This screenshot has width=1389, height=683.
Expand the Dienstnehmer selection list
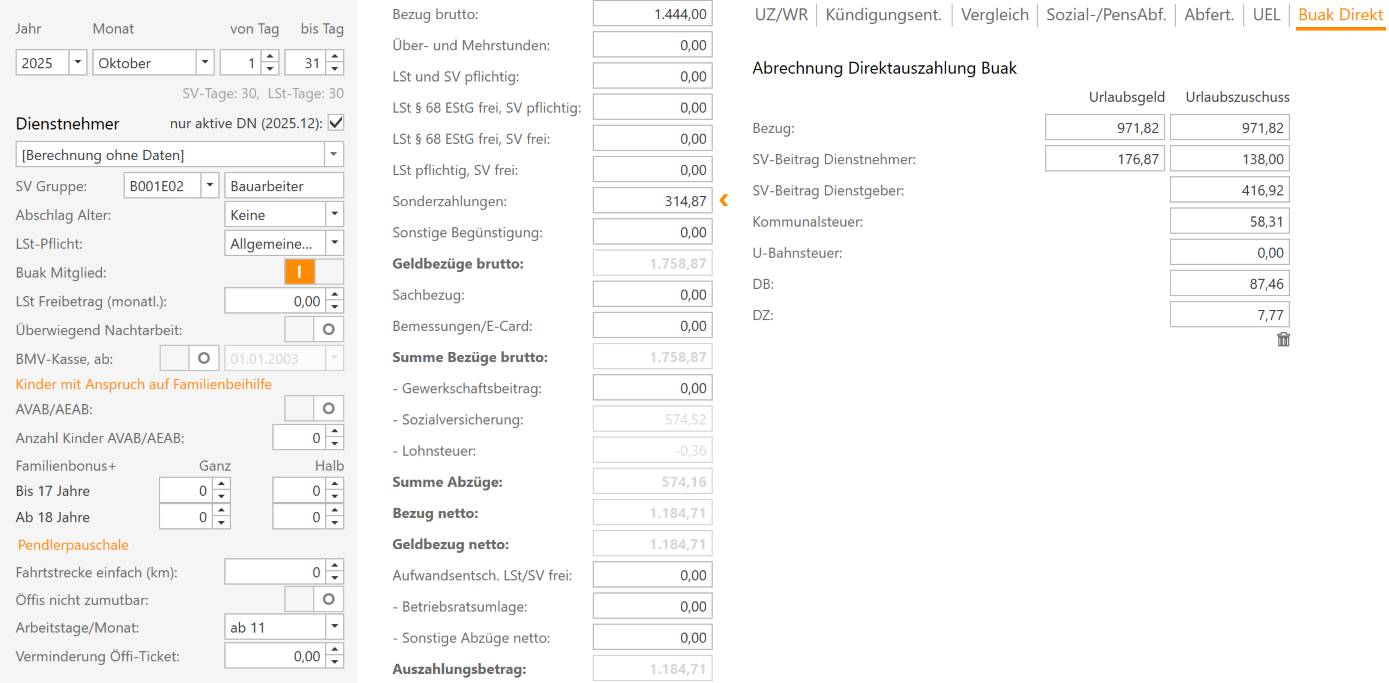click(336, 154)
